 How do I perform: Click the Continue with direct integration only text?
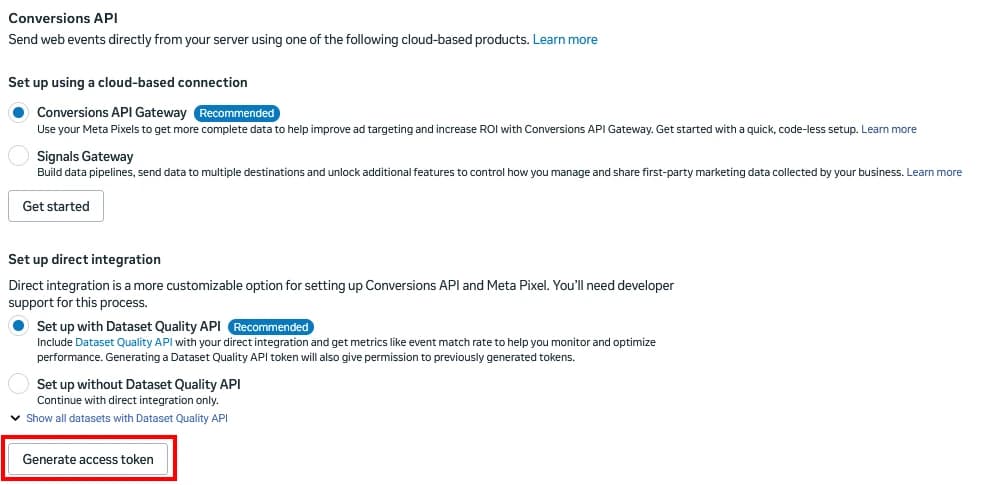pyautogui.click(x=128, y=401)
